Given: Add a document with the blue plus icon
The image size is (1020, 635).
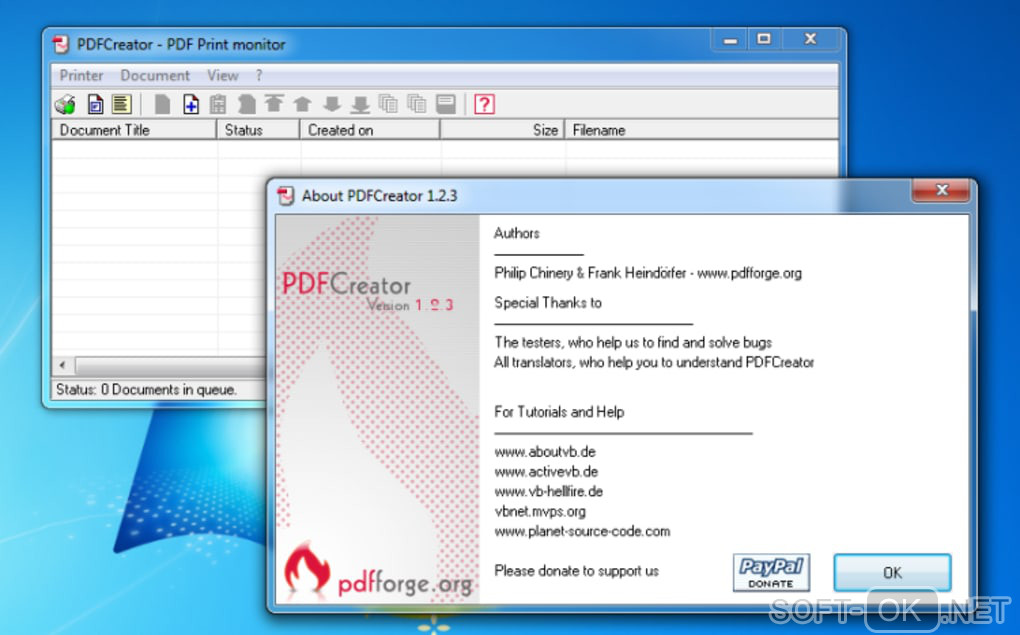Looking at the screenshot, I should coord(191,104).
